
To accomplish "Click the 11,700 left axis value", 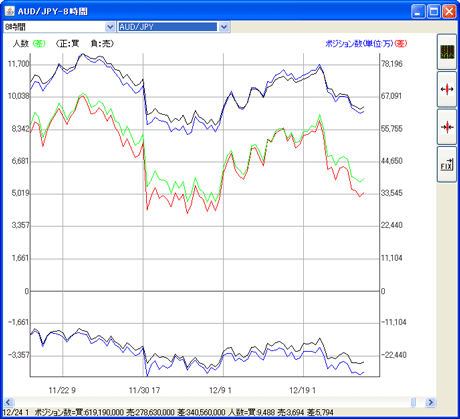I will point(19,64).
